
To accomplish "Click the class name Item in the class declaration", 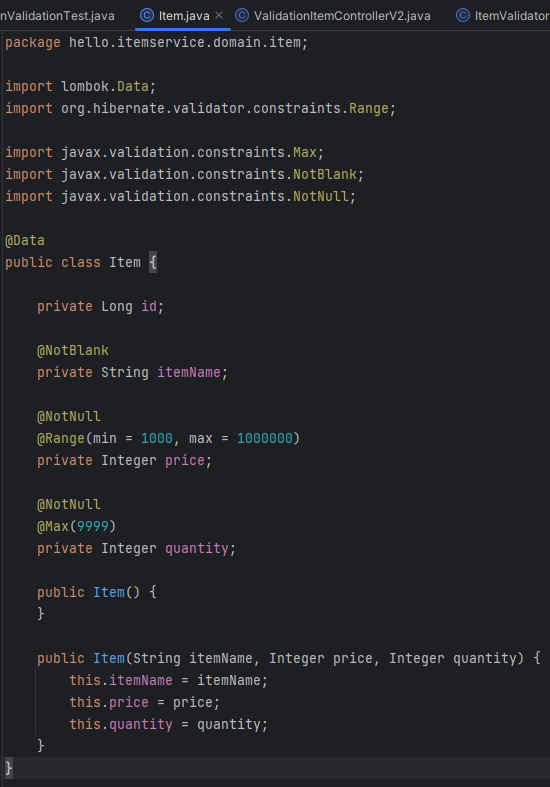I will click(x=125, y=262).
